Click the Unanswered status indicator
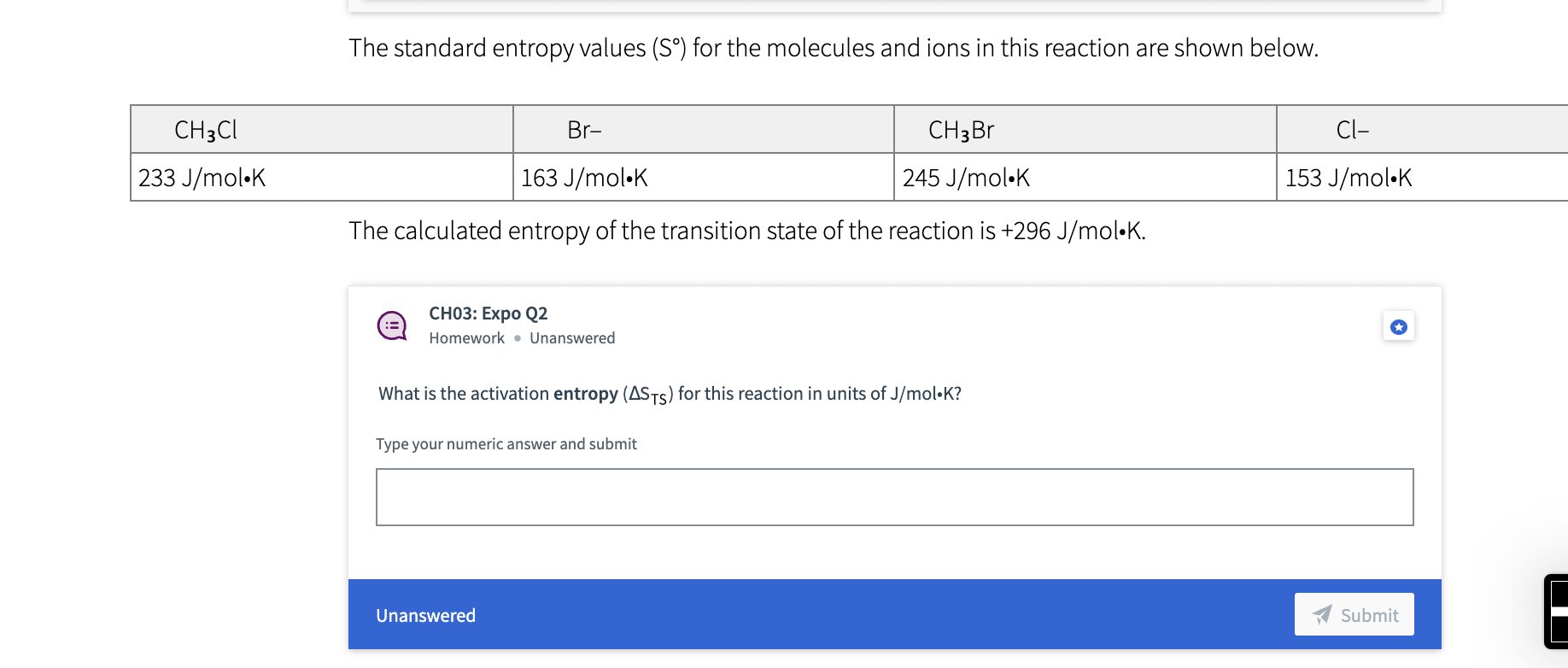Viewport: 1568px width, 668px height. (572, 337)
